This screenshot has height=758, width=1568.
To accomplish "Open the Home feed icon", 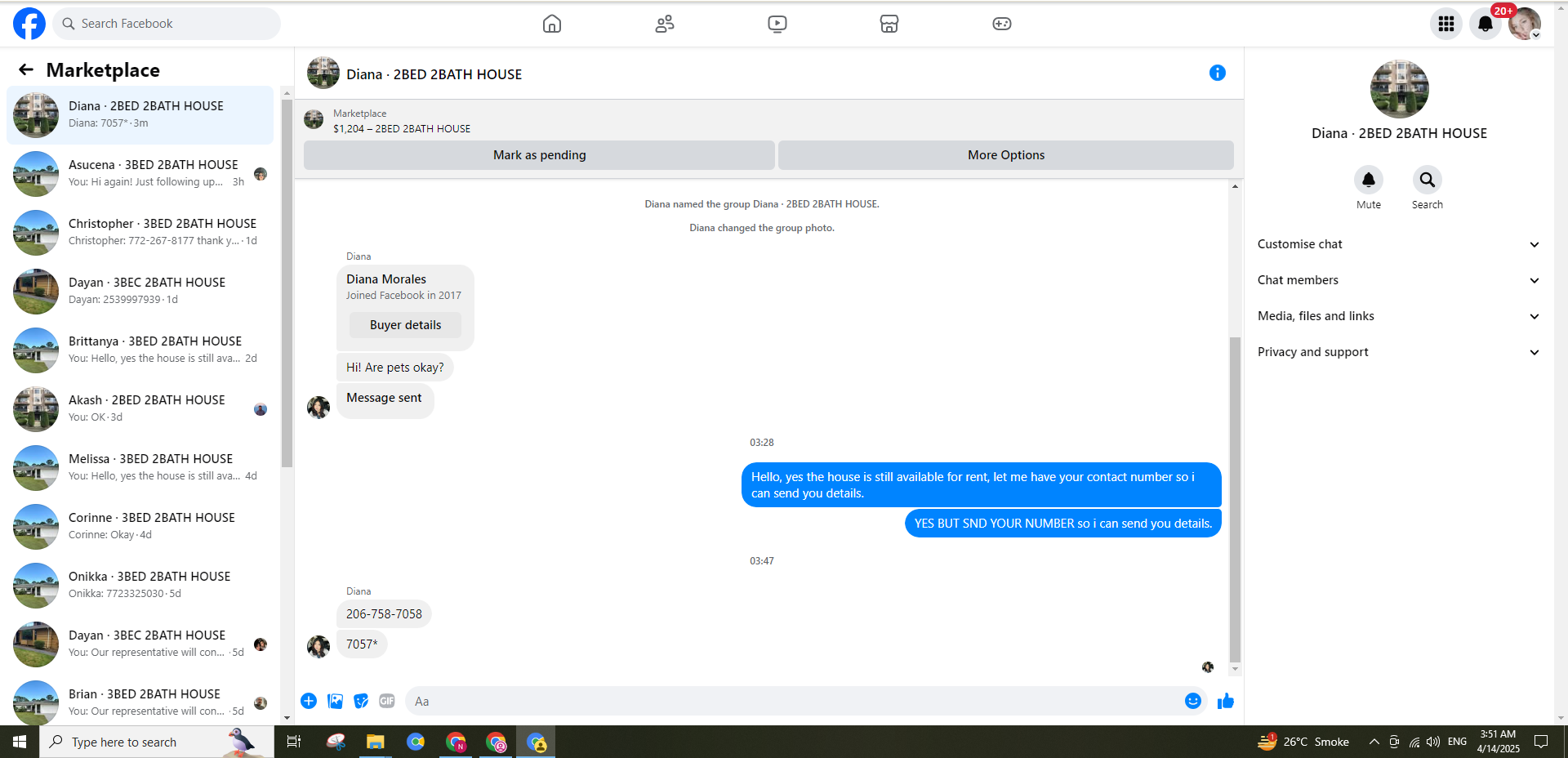I will click(552, 24).
